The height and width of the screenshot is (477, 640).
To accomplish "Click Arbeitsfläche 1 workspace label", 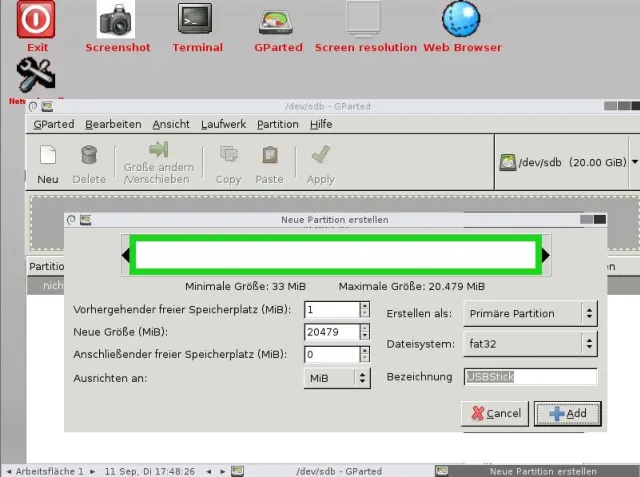I will (x=49, y=471).
